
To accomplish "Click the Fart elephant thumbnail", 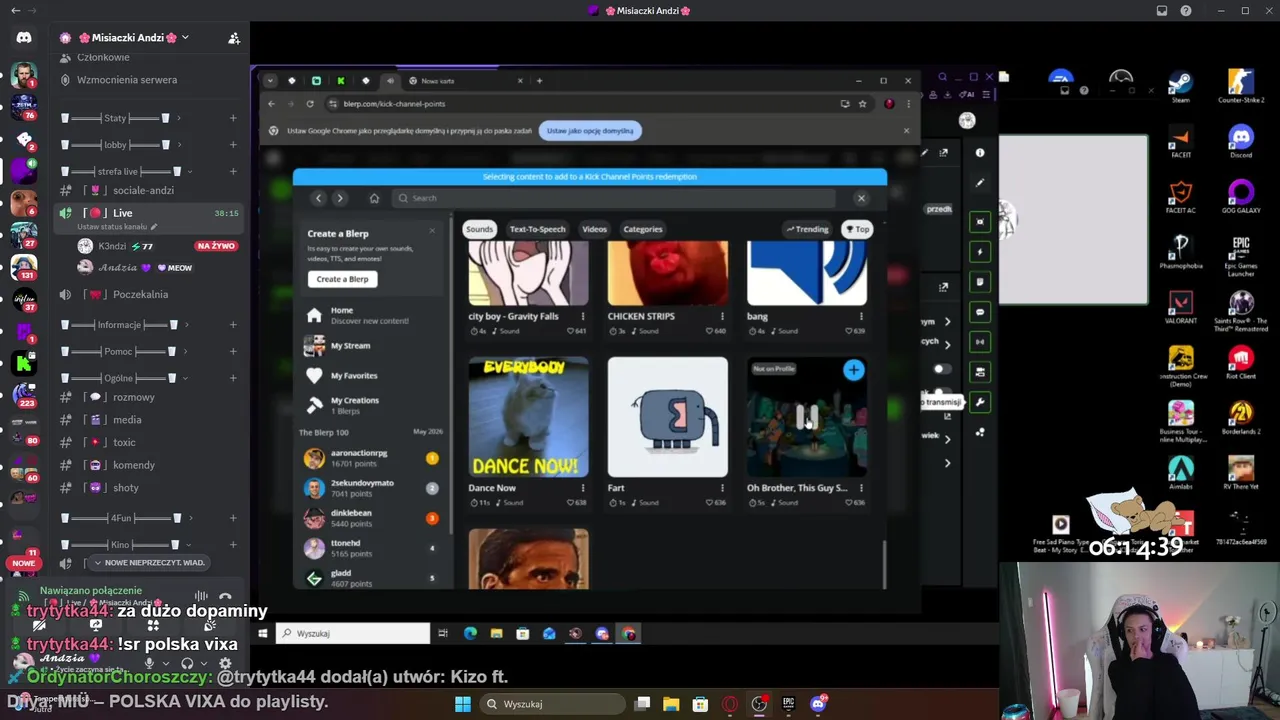I will pyautogui.click(x=668, y=417).
